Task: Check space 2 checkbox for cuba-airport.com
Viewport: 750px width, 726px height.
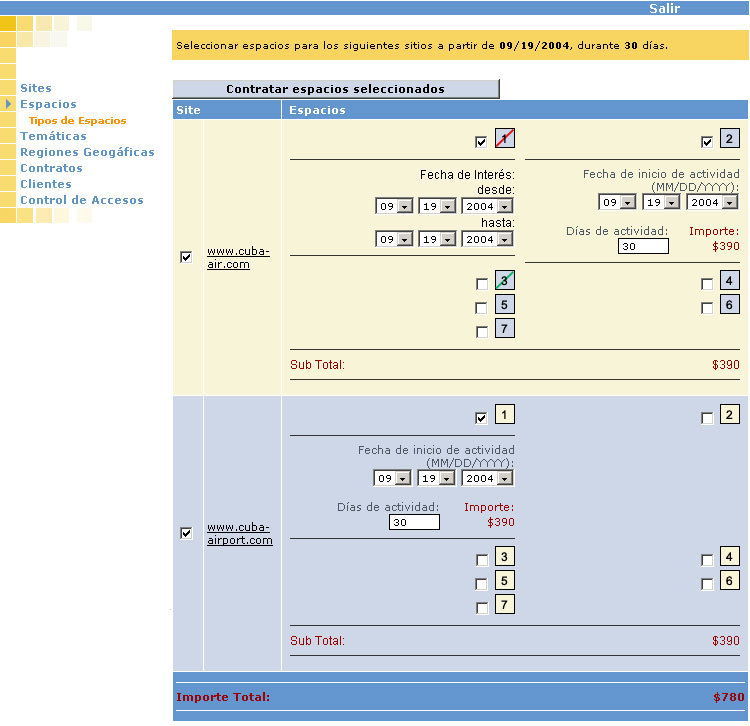Action: 707,418
